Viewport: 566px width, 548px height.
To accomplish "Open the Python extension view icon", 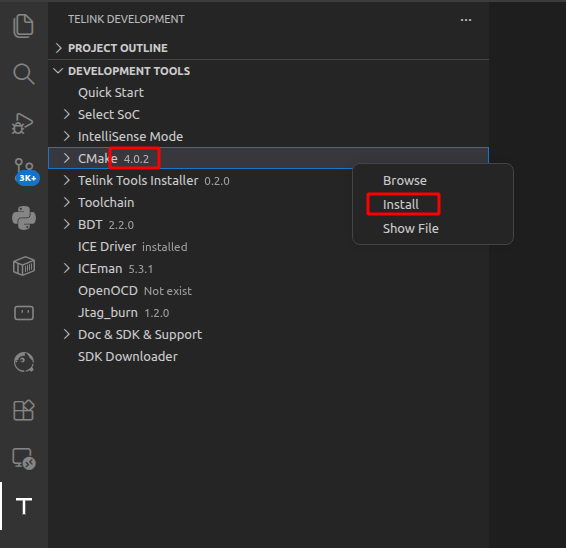I will click(24, 218).
